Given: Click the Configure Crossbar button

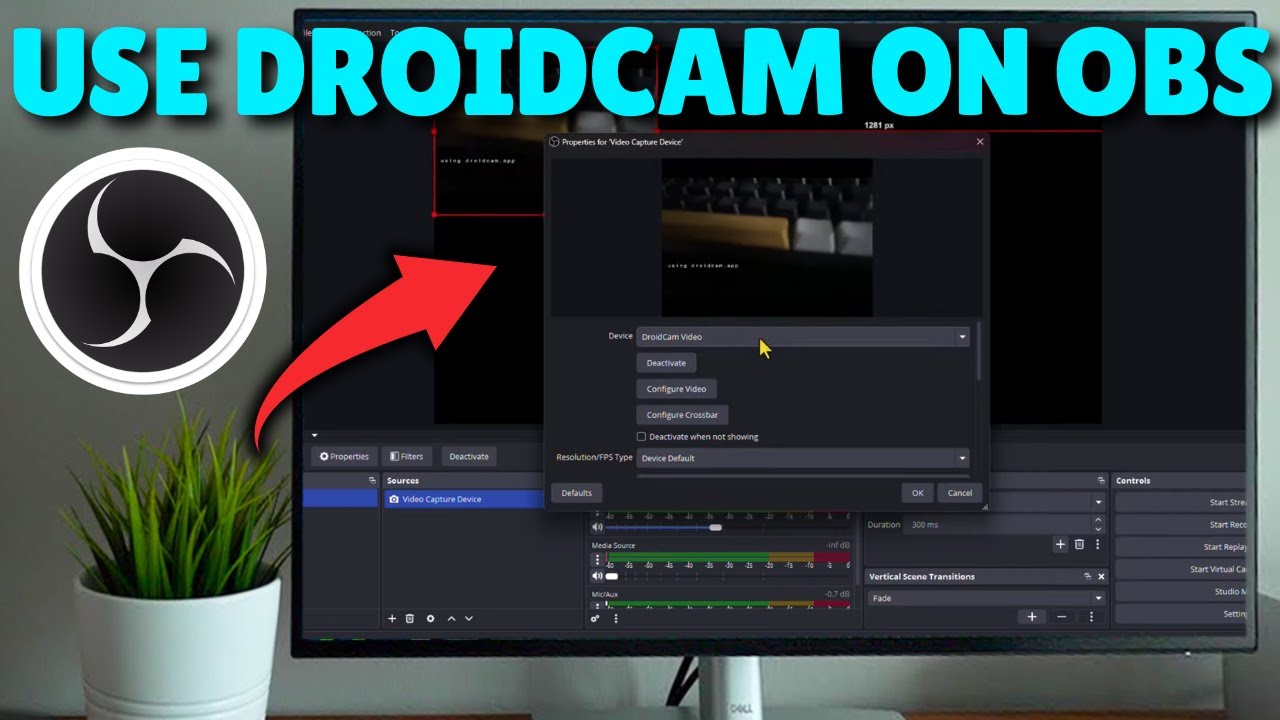Looking at the screenshot, I should (683, 415).
